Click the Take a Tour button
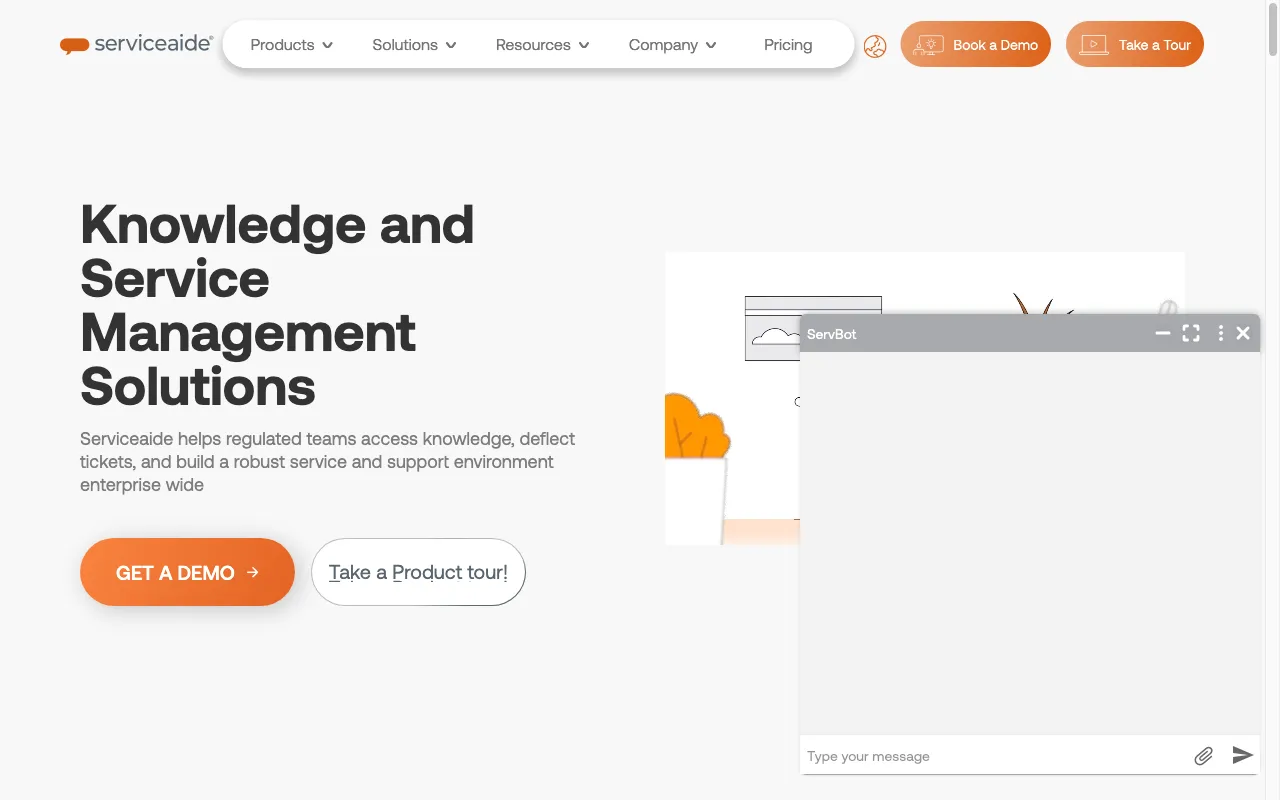The image size is (1280, 800). pos(1135,44)
